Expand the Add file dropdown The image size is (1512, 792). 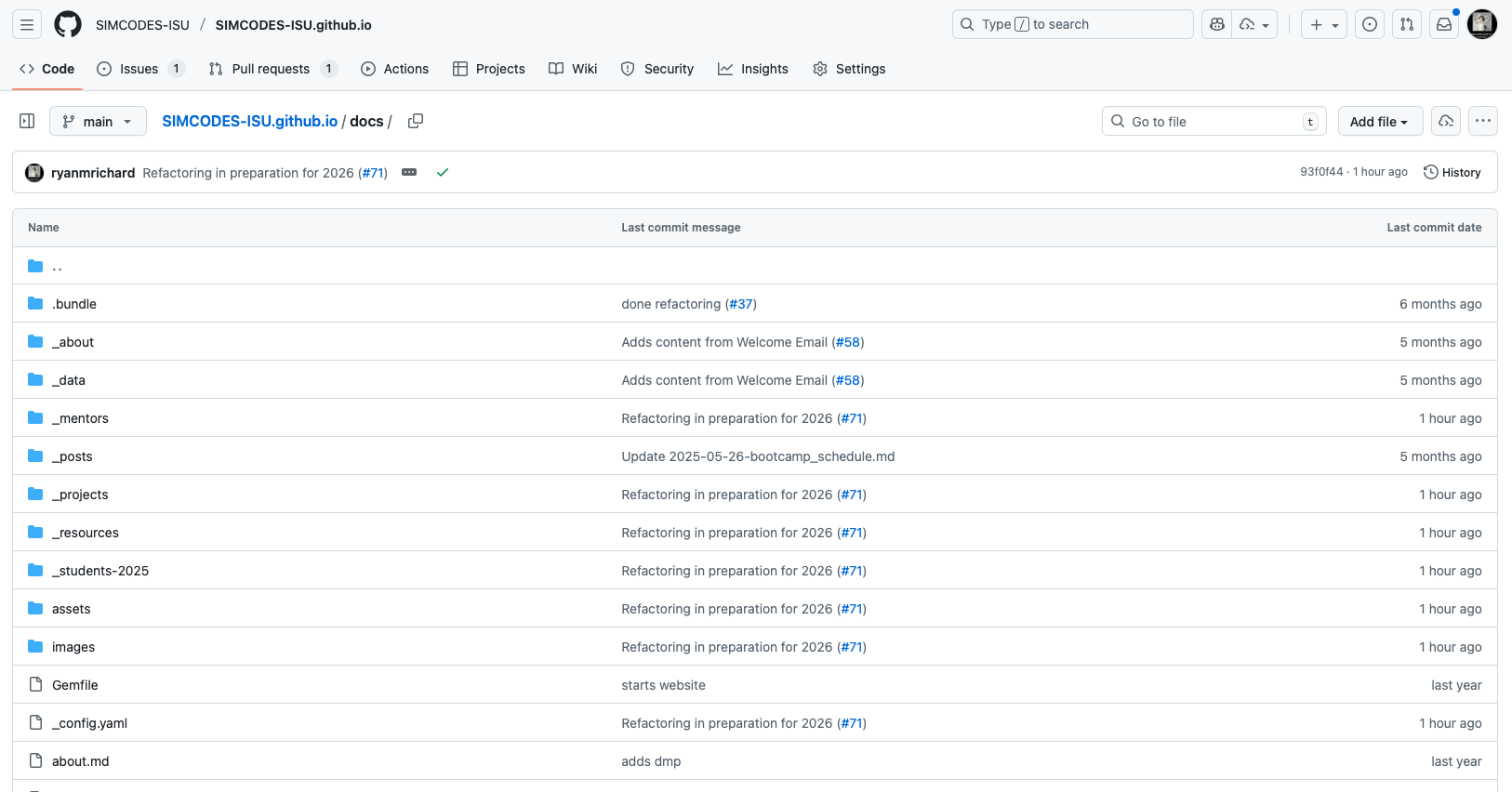click(x=1379, y=121)
